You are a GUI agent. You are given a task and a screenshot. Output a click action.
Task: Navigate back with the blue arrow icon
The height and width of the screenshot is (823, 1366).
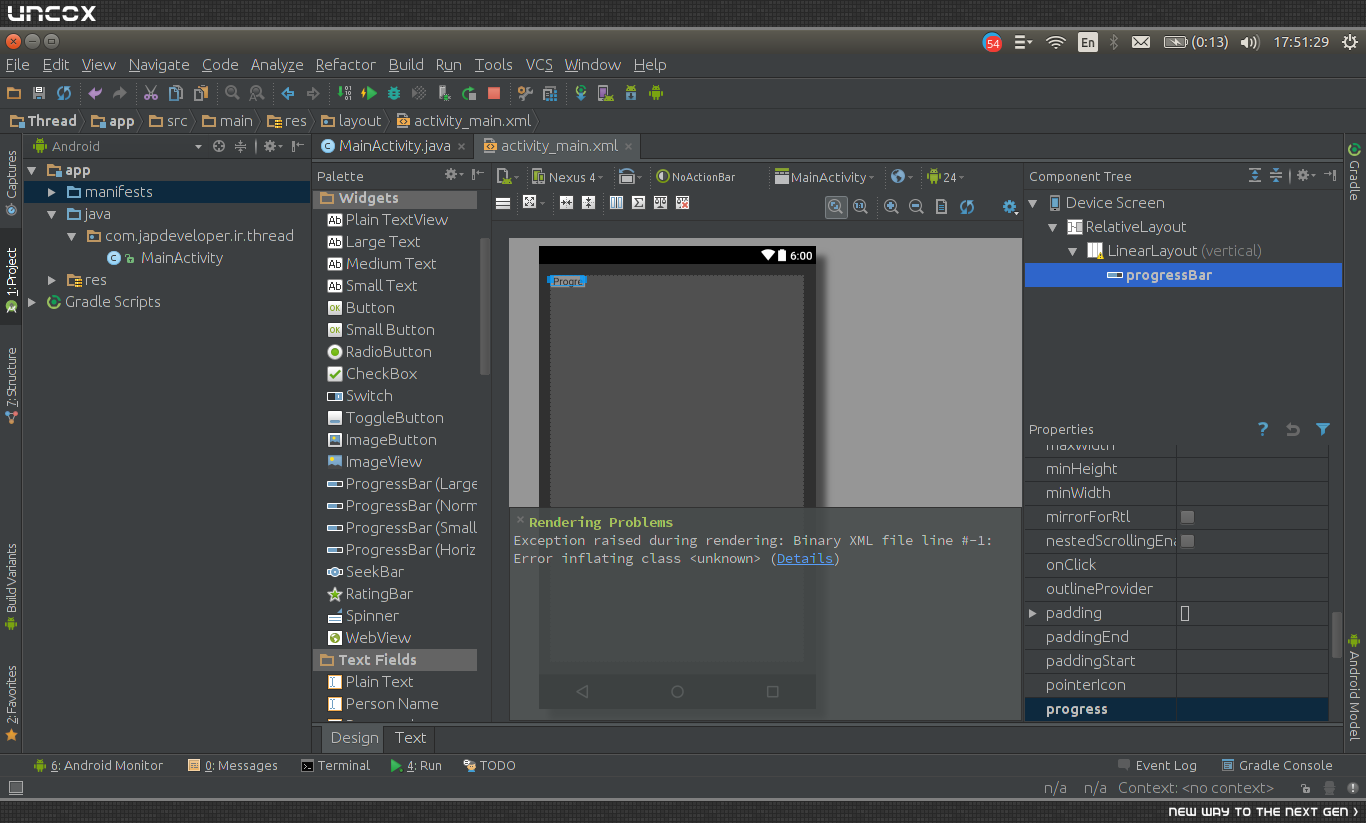(288, 93)
